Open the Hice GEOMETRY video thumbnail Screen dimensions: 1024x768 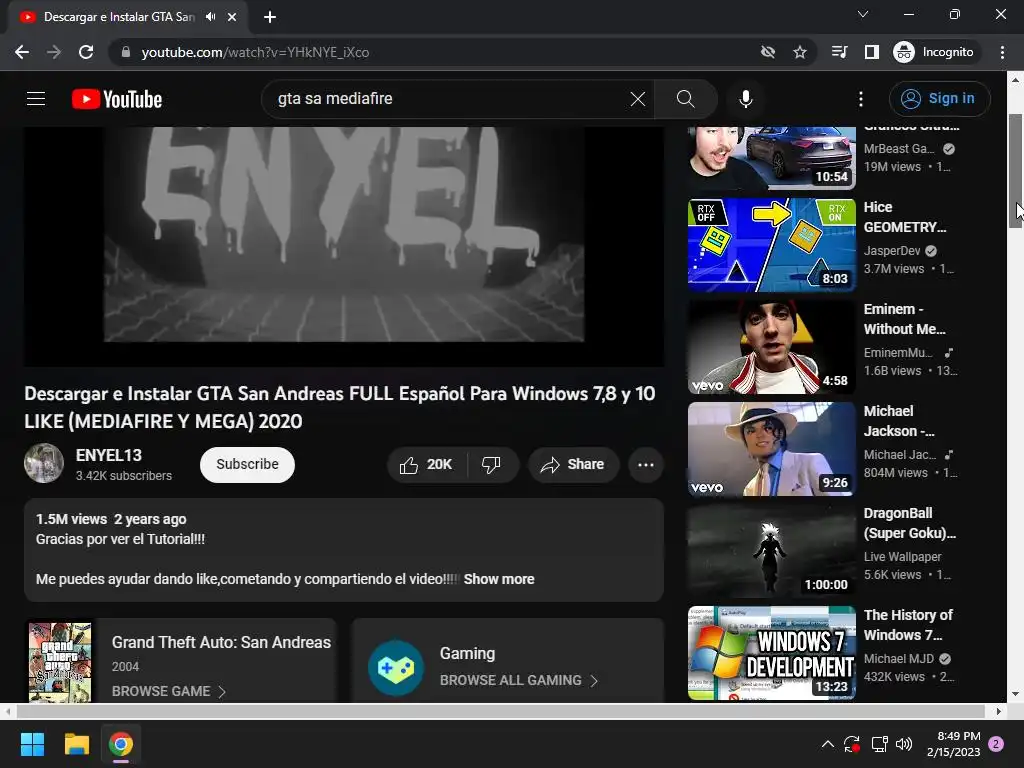[x=772, y=244]
